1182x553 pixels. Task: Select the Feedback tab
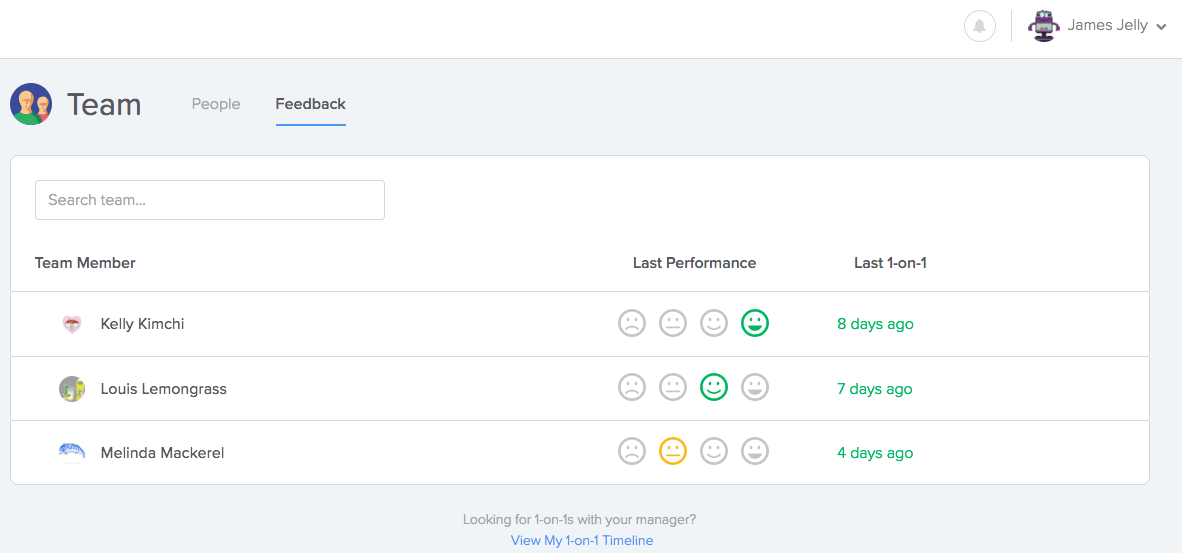tap(311, 104)
